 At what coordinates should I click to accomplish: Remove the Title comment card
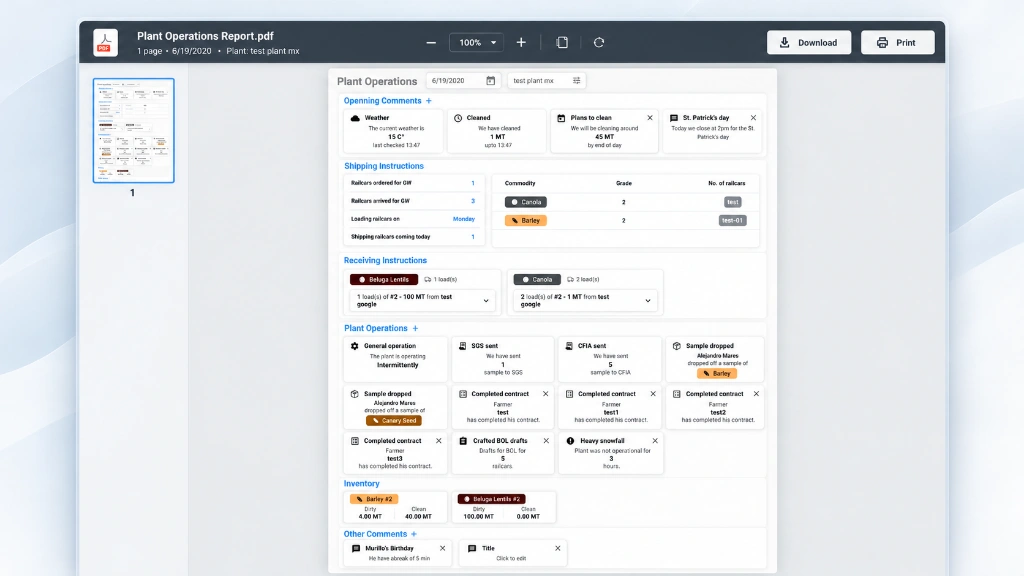[558, 549]
